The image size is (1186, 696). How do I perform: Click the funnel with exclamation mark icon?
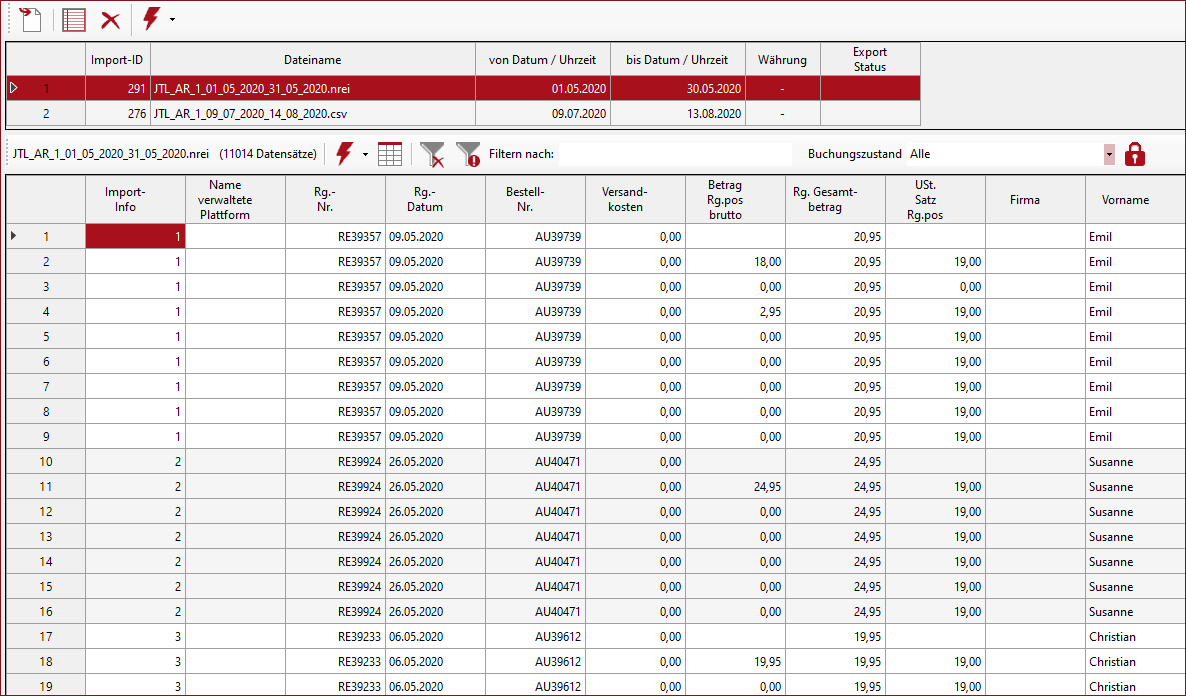pyautogui.click(x=468, y=154)
